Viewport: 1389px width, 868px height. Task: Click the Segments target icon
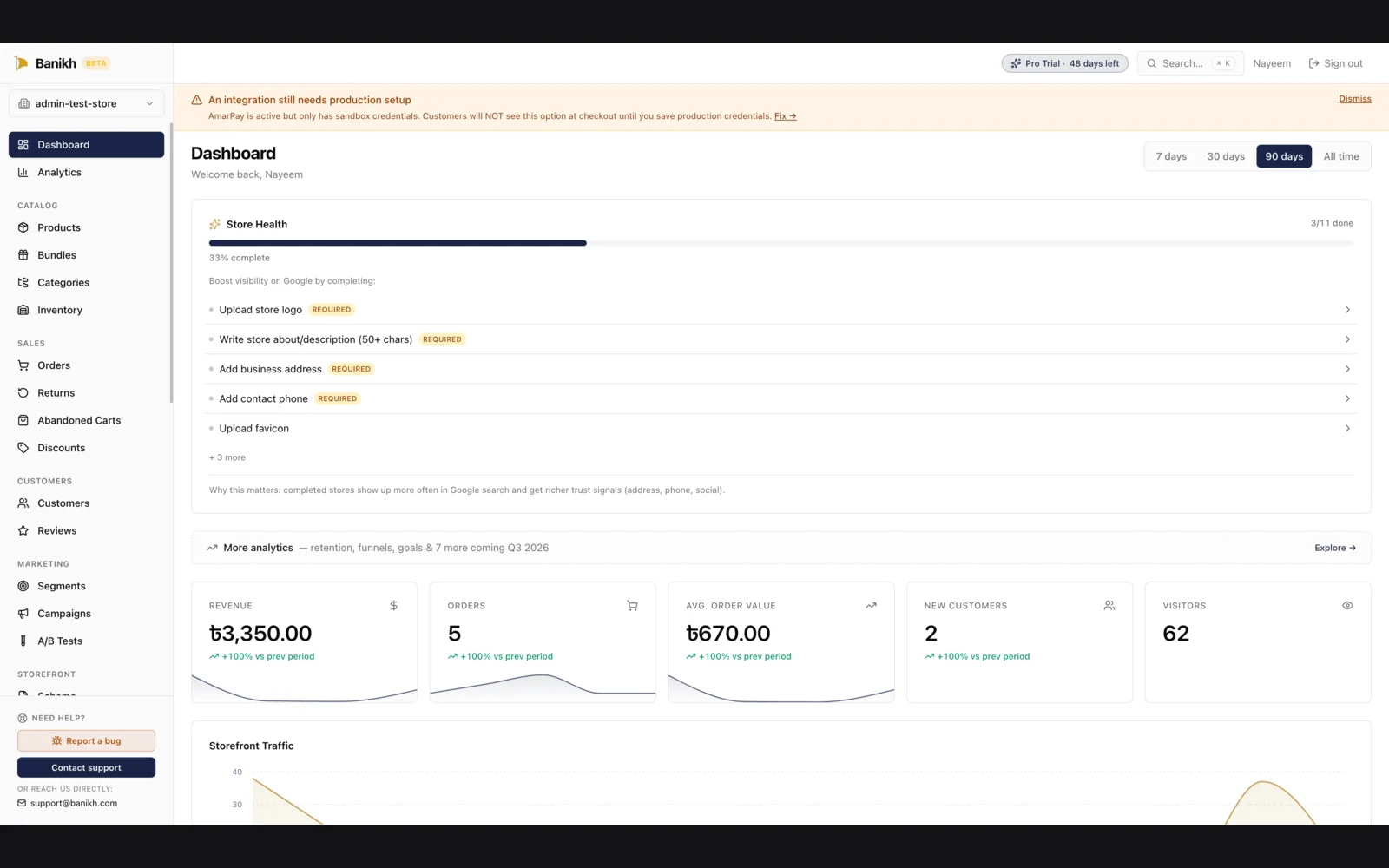pyautogui.click(x=23, y=586)
